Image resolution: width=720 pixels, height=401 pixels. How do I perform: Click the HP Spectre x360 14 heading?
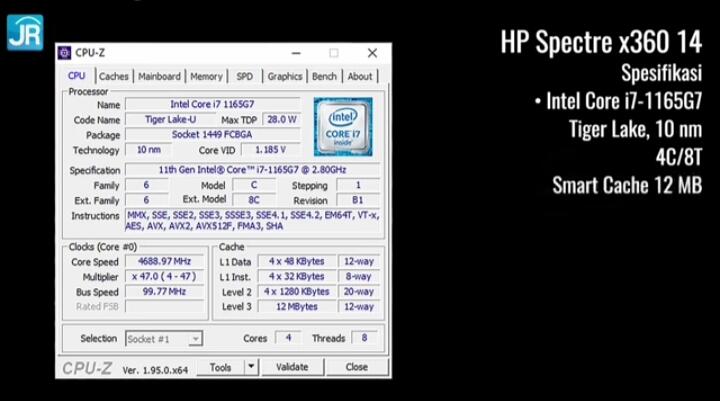[601, 42]
